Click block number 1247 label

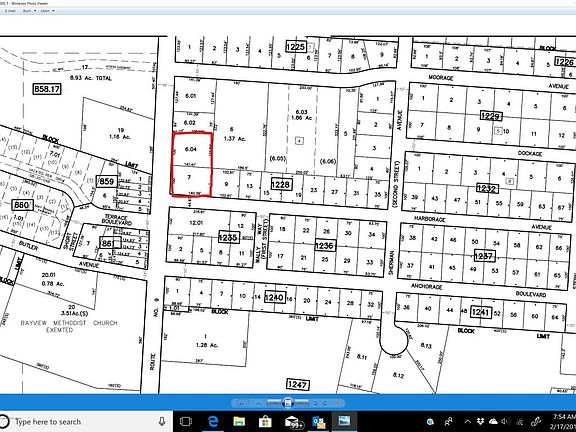pos(298,385)
